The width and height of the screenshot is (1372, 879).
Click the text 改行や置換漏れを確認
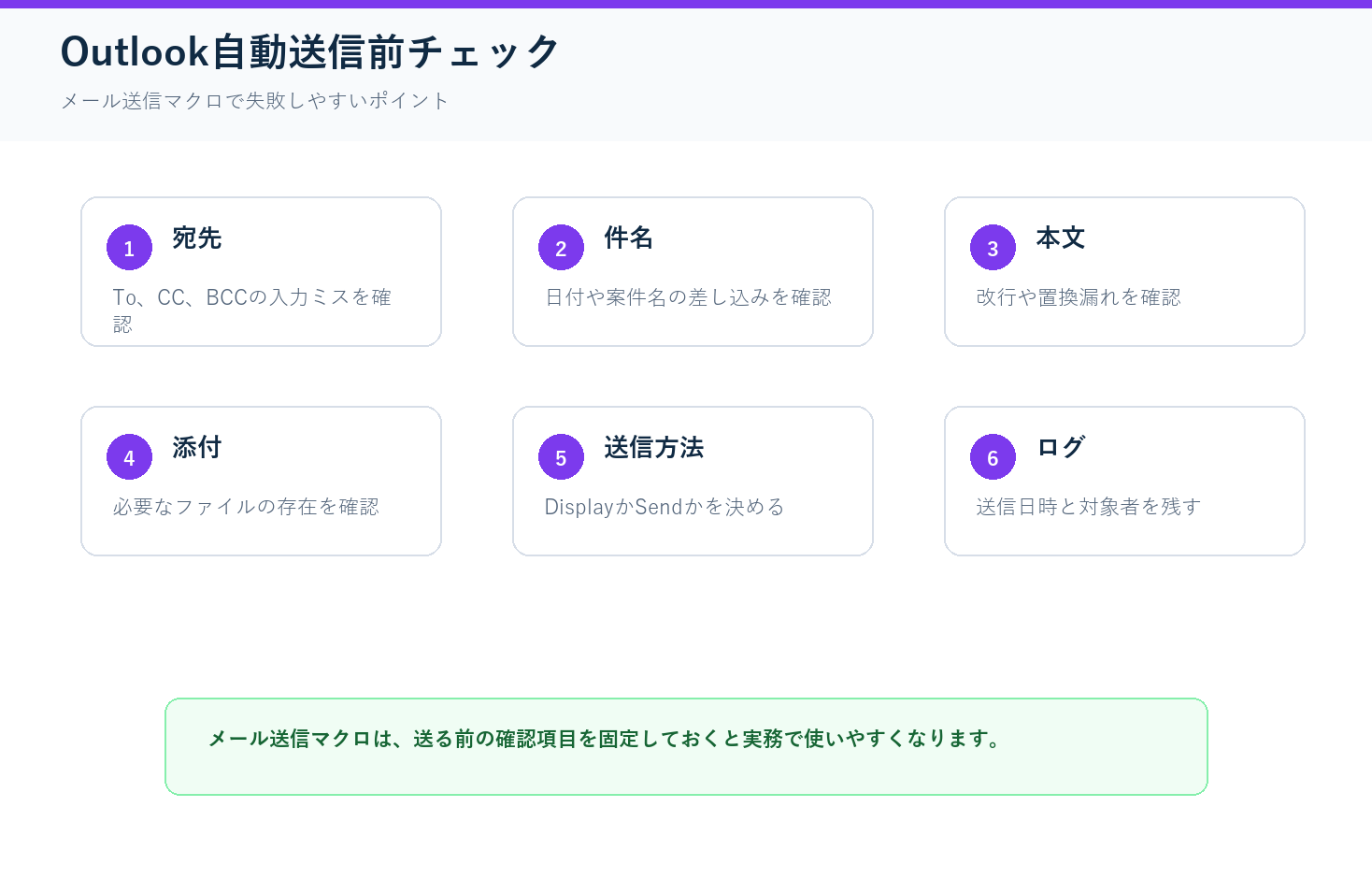[1079, 297]
